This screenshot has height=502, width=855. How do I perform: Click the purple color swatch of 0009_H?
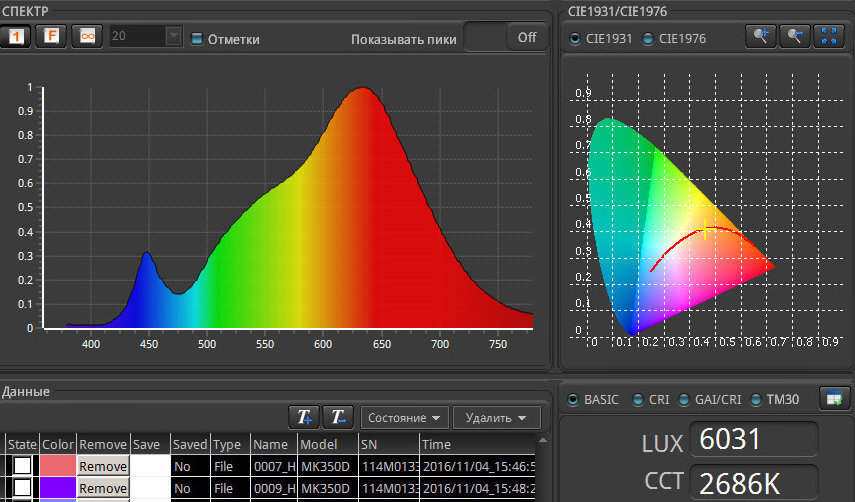tap(58, 488)
